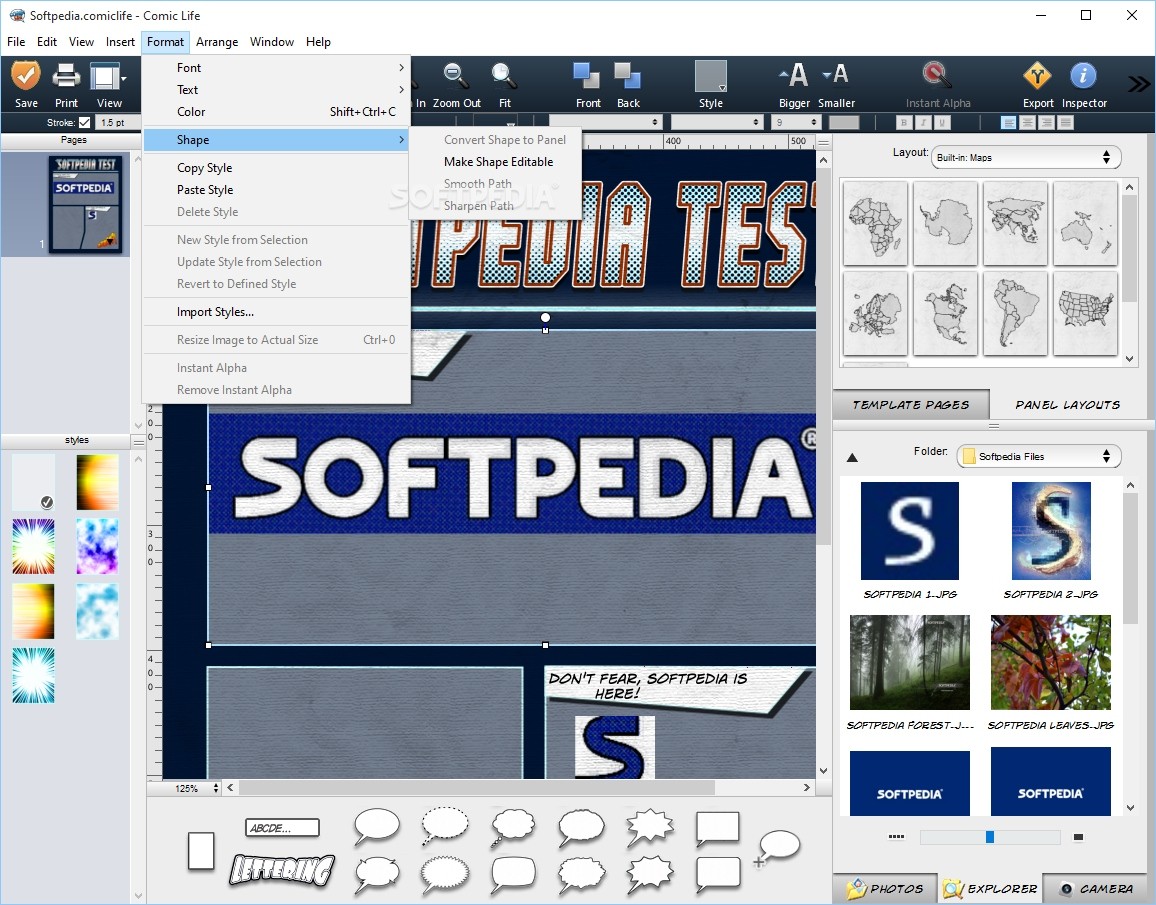Select the top rectangular speech balloon
1156x905 pixels.
pos(717,828)
